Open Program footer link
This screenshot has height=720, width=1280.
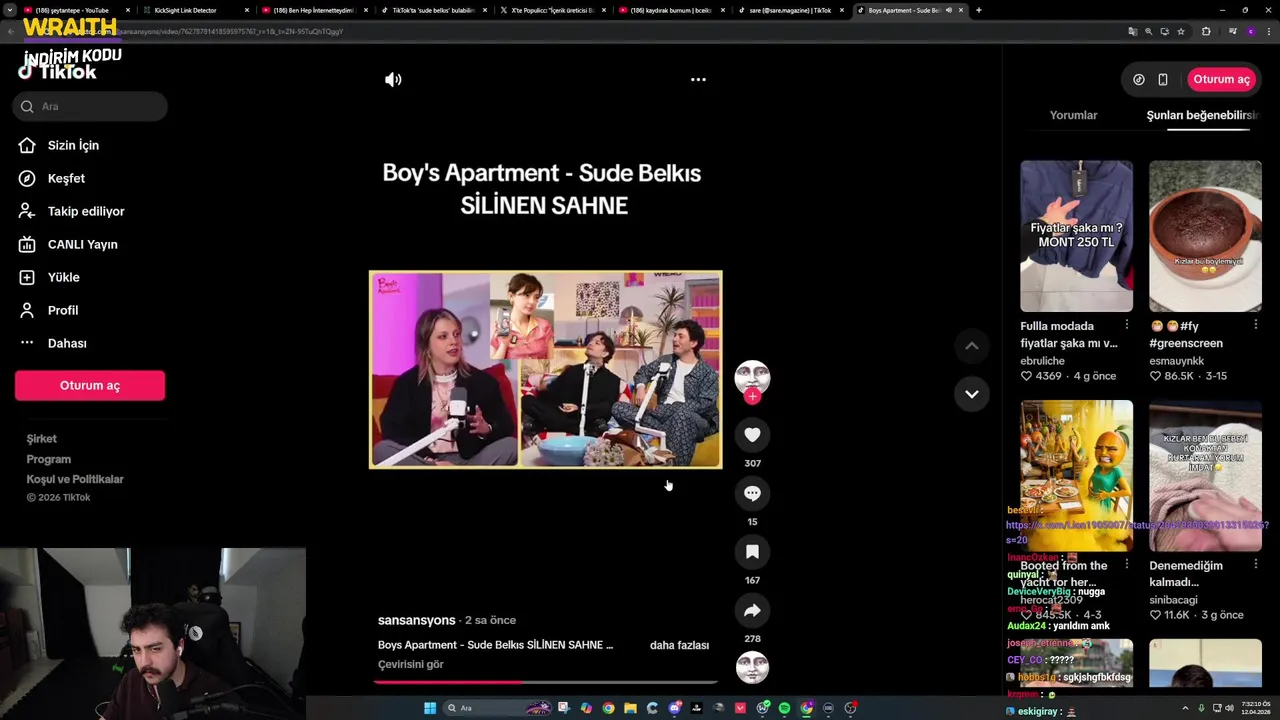[x=48, y=459]
